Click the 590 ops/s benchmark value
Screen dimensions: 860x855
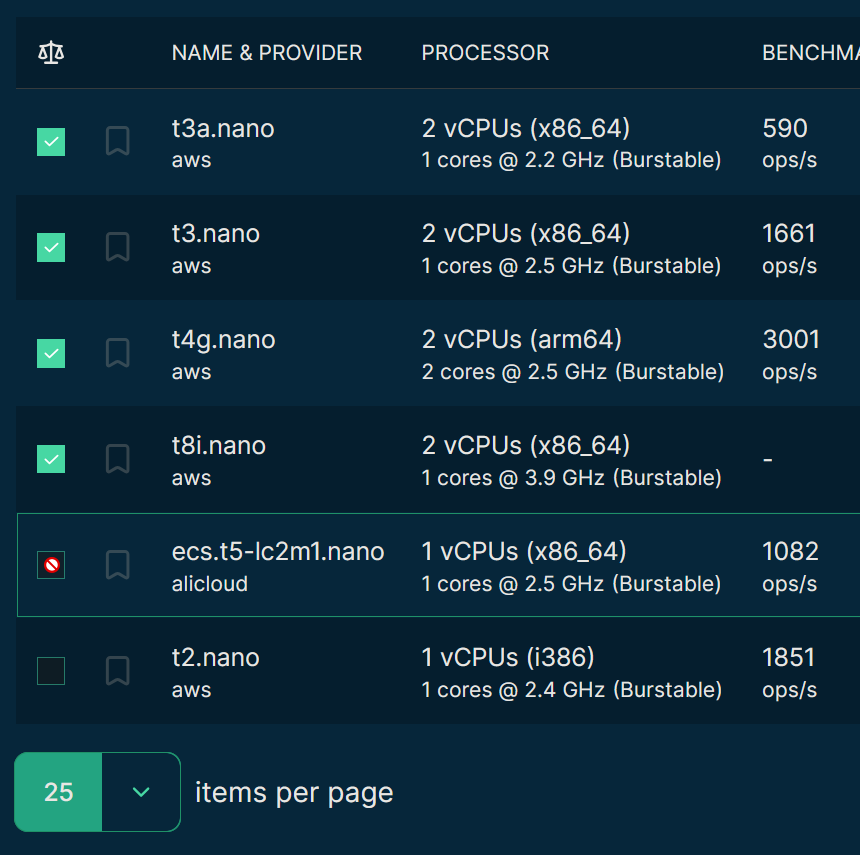[x=789, y=143]
